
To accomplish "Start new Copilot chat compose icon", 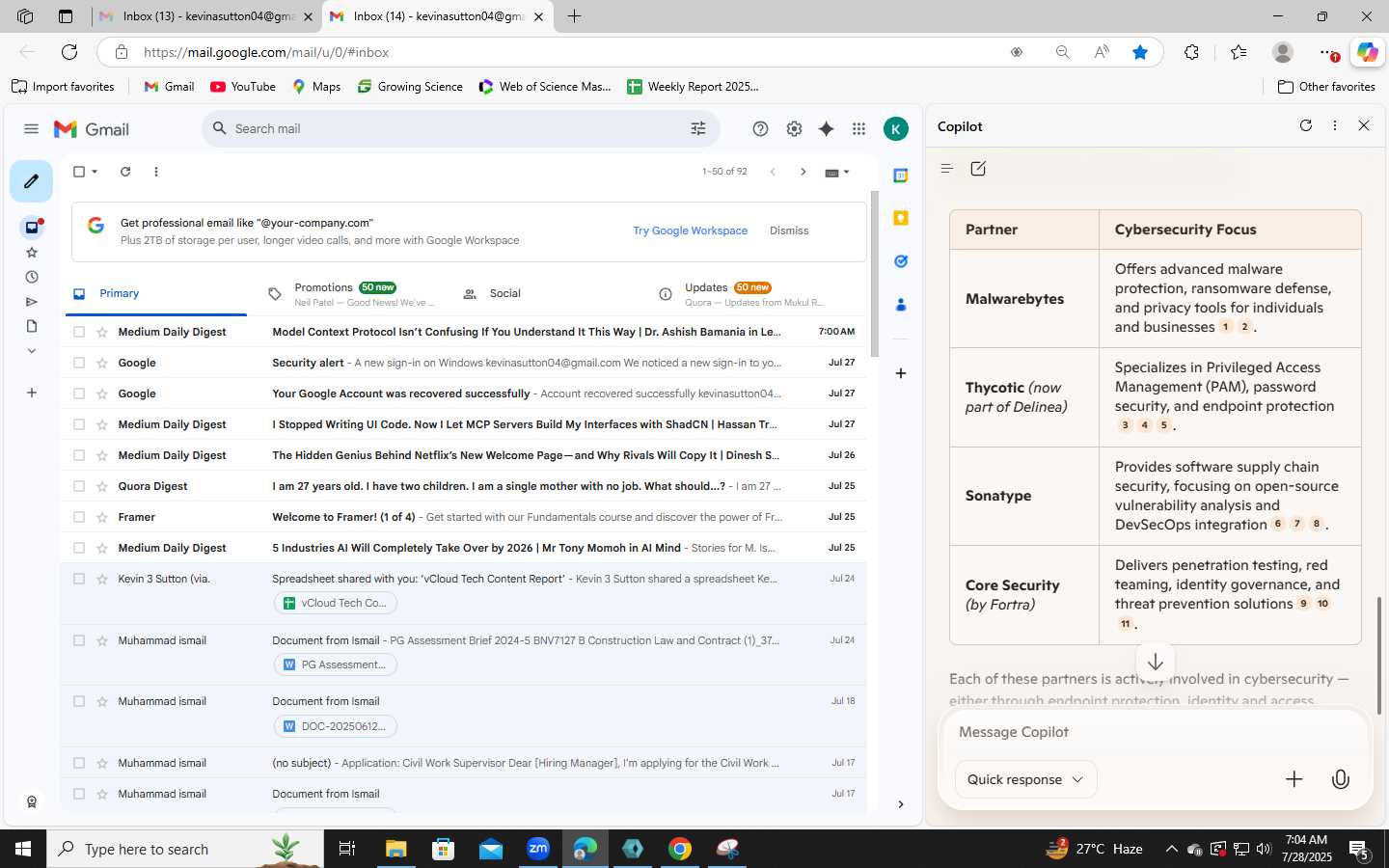I will [978, 169].
